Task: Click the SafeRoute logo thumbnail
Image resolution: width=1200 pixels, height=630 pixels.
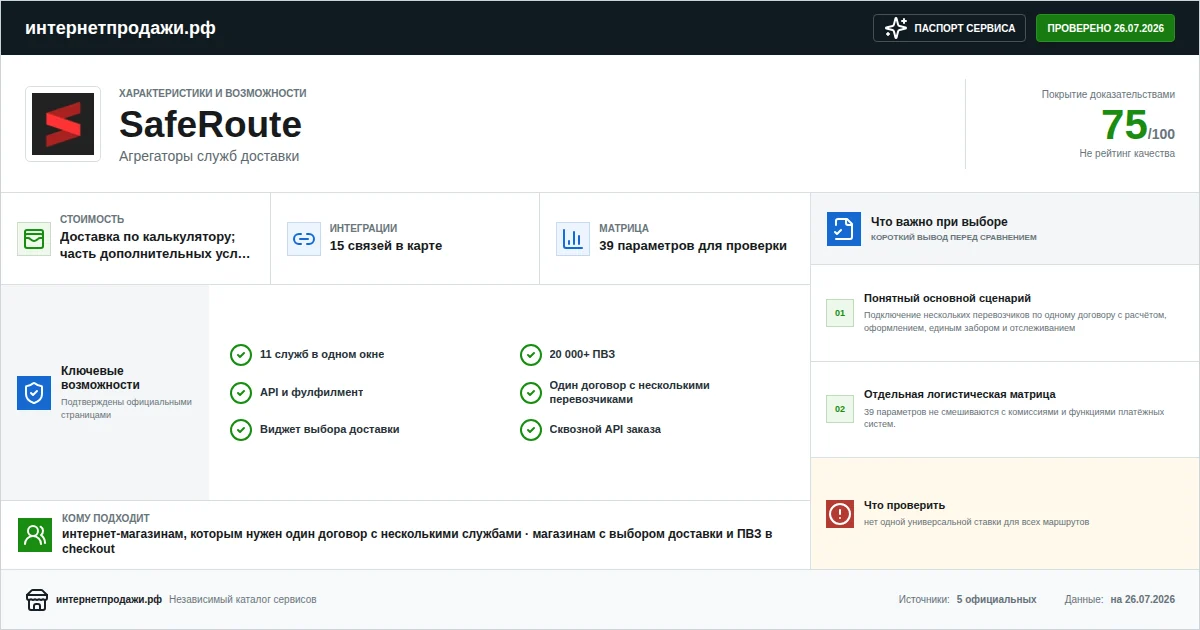Action: click(63, 124)
